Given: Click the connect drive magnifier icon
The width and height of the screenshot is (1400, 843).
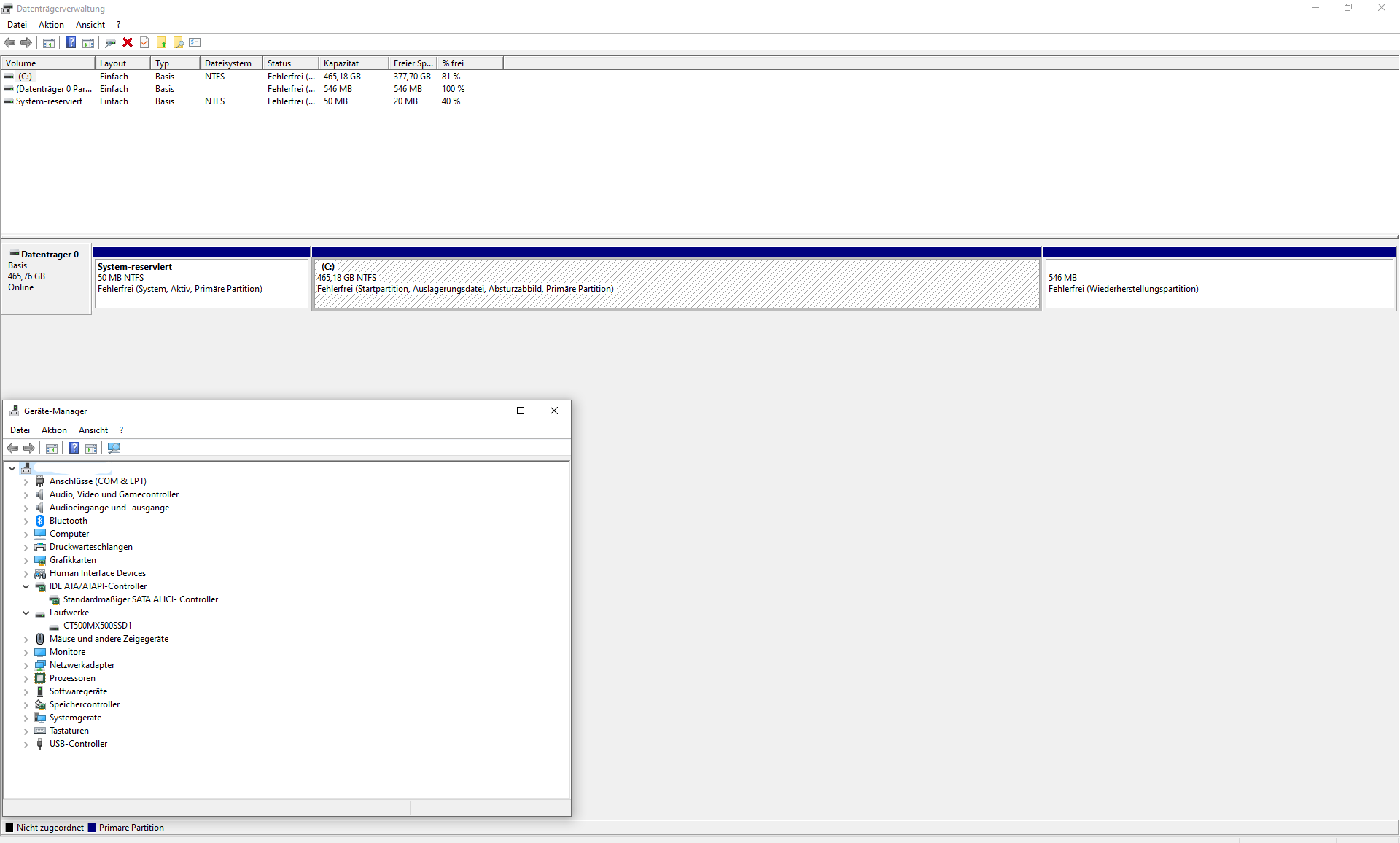Looking at the screenshot, I should pos(110,42).
